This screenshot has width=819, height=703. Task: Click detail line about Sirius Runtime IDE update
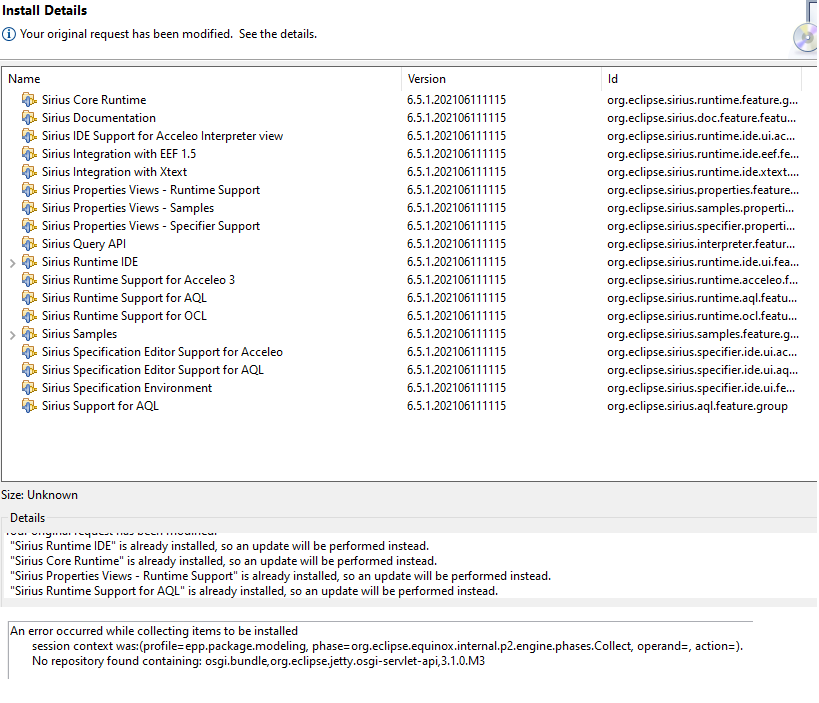[219, 546]
